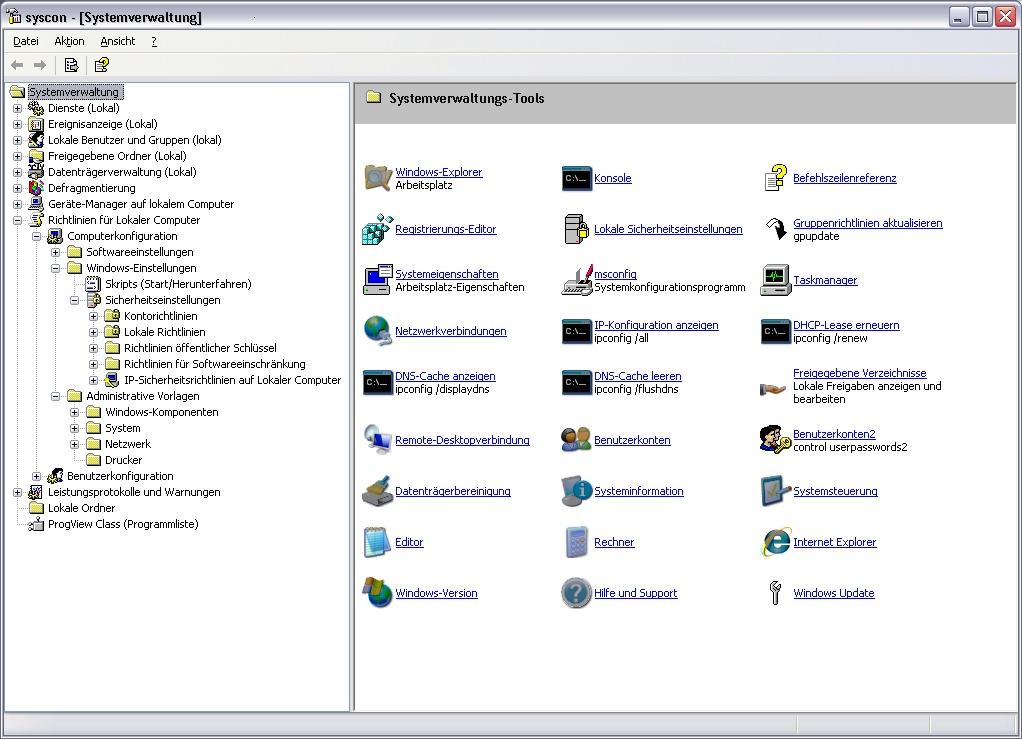The image size is (1022, 739).
Task: Click the DHCP-Lease erneuern console icon
Action: tap(775, 331)
